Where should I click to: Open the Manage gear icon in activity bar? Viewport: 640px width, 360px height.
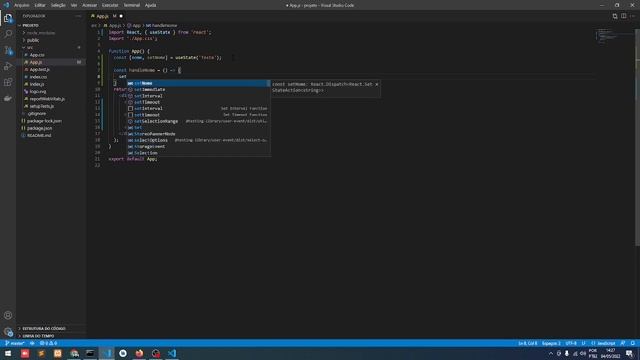tap(8, 331)
